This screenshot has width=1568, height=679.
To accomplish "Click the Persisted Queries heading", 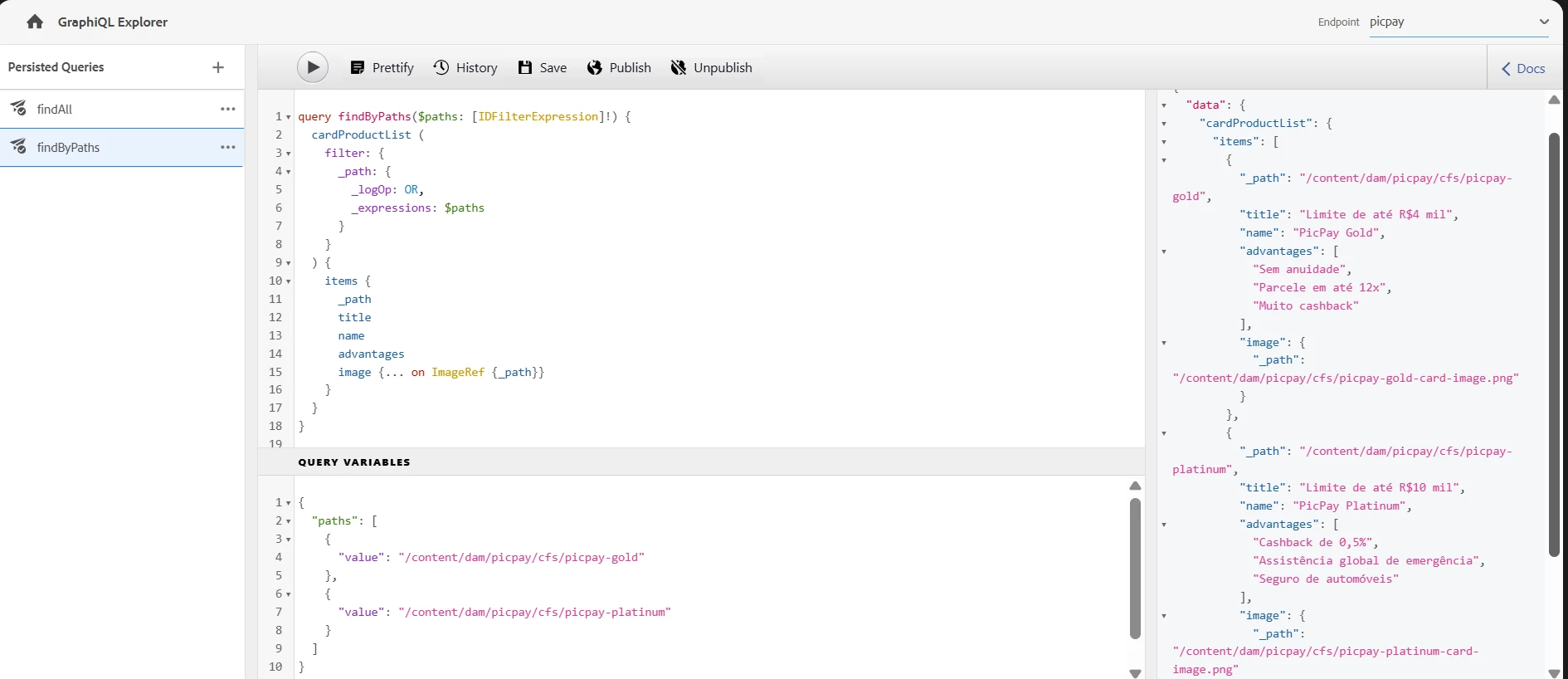I will pyautogui.click(x=56, y=67).
